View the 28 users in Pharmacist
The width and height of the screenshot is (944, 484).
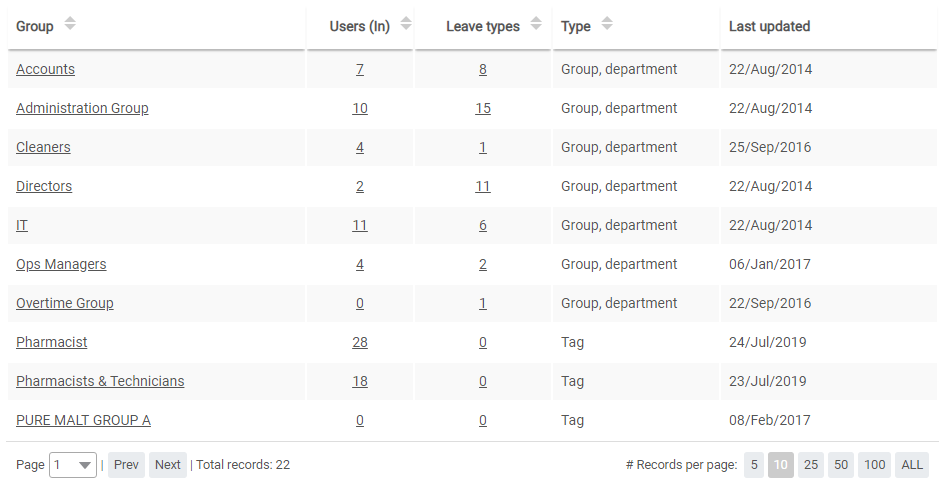(360, 342)
